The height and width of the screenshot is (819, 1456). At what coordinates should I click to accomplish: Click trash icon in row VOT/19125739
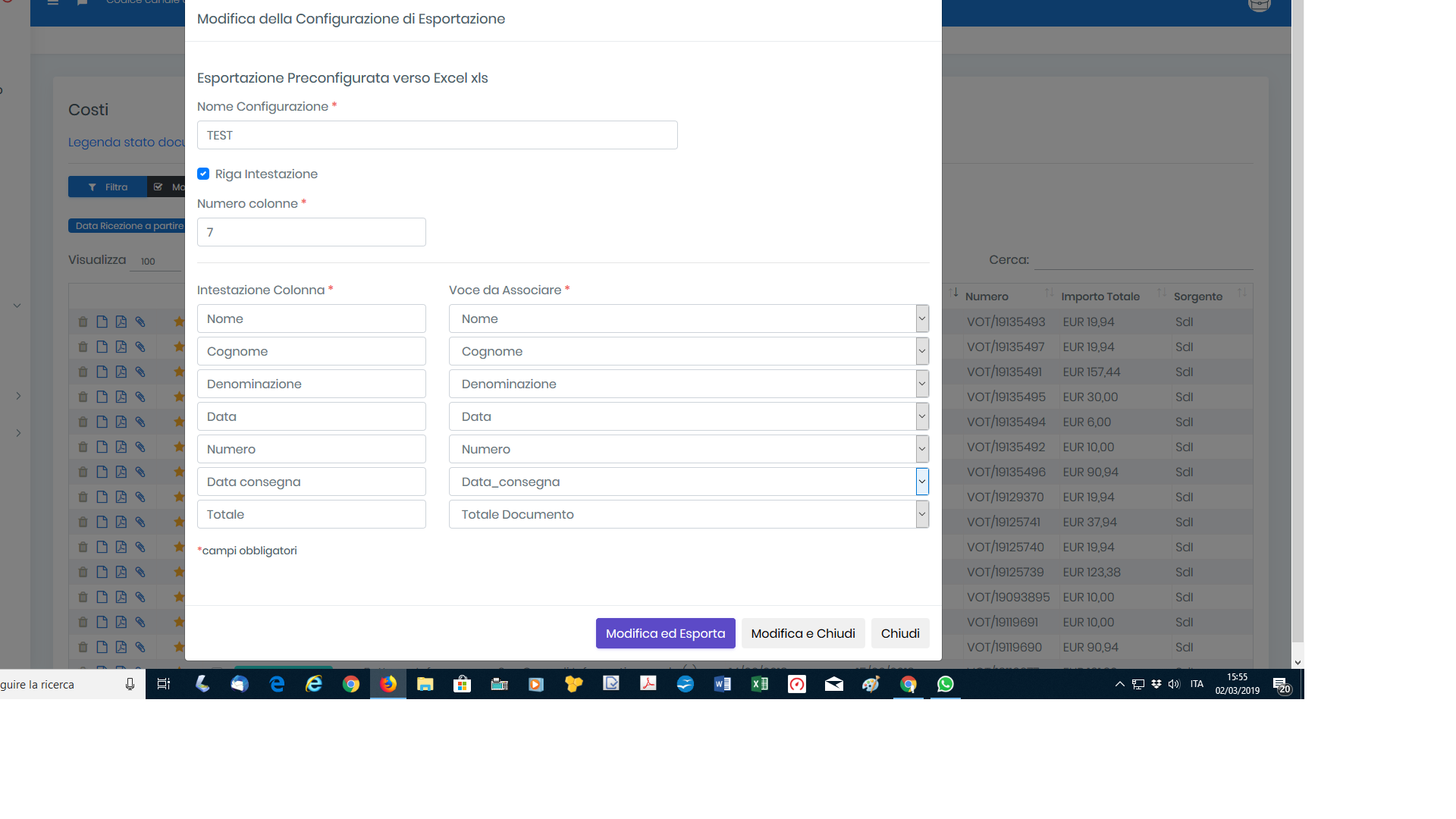tap(83, 572)
